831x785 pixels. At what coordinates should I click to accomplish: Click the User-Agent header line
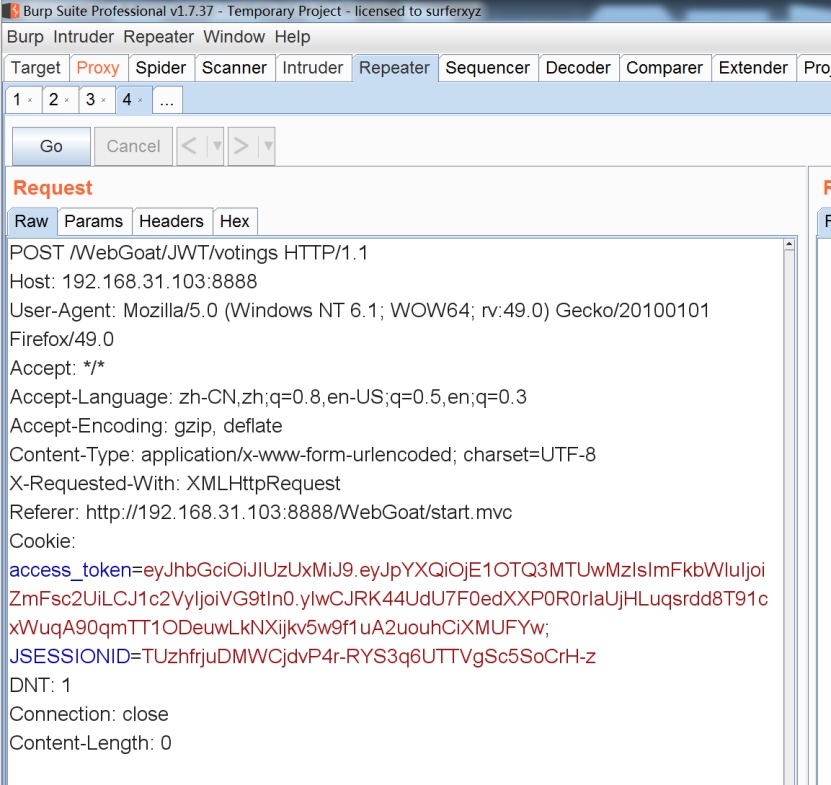pos(359,311)
